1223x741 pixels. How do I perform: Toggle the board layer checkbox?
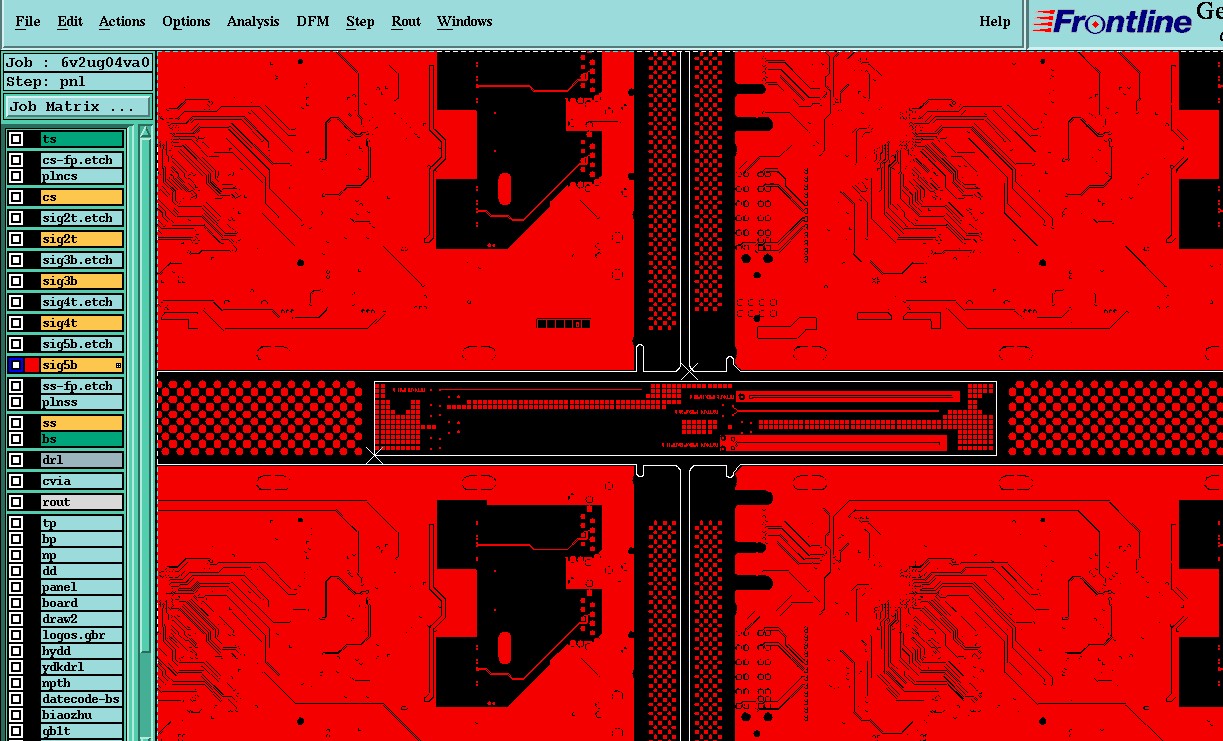click(16, 603)
